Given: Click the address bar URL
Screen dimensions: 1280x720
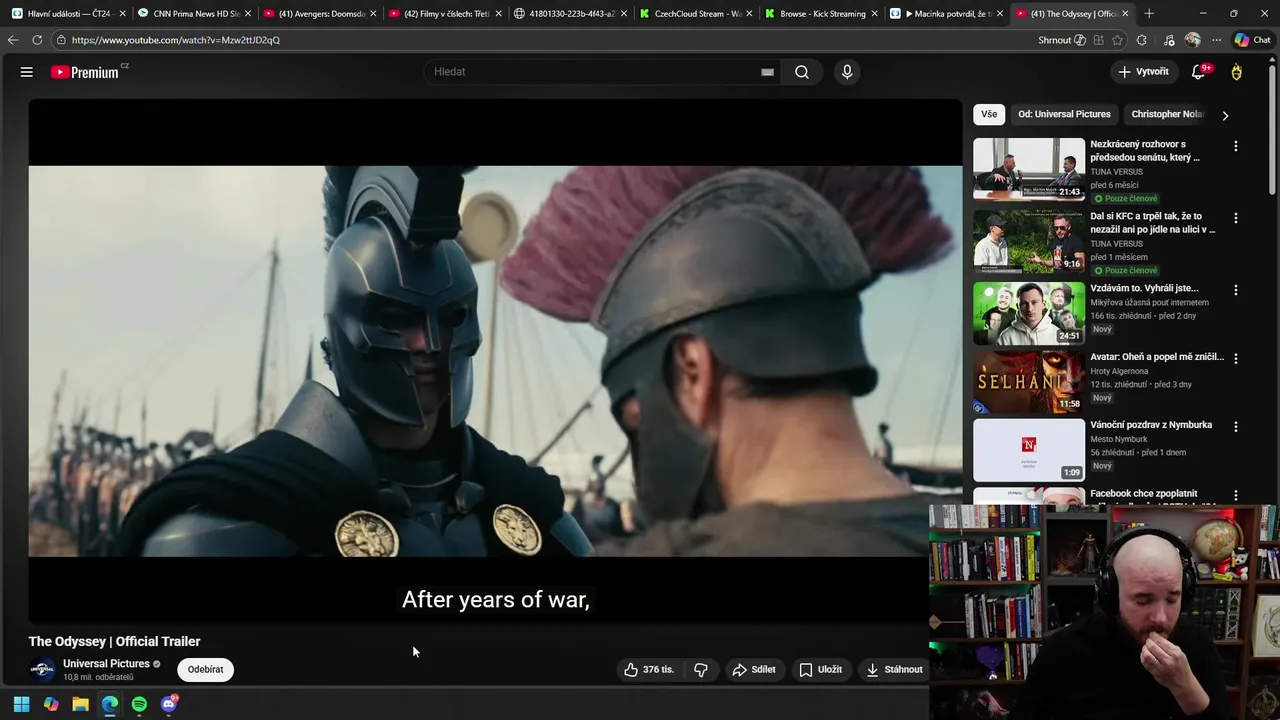Looking at the screenshot, I should click(x=176, y=40).
